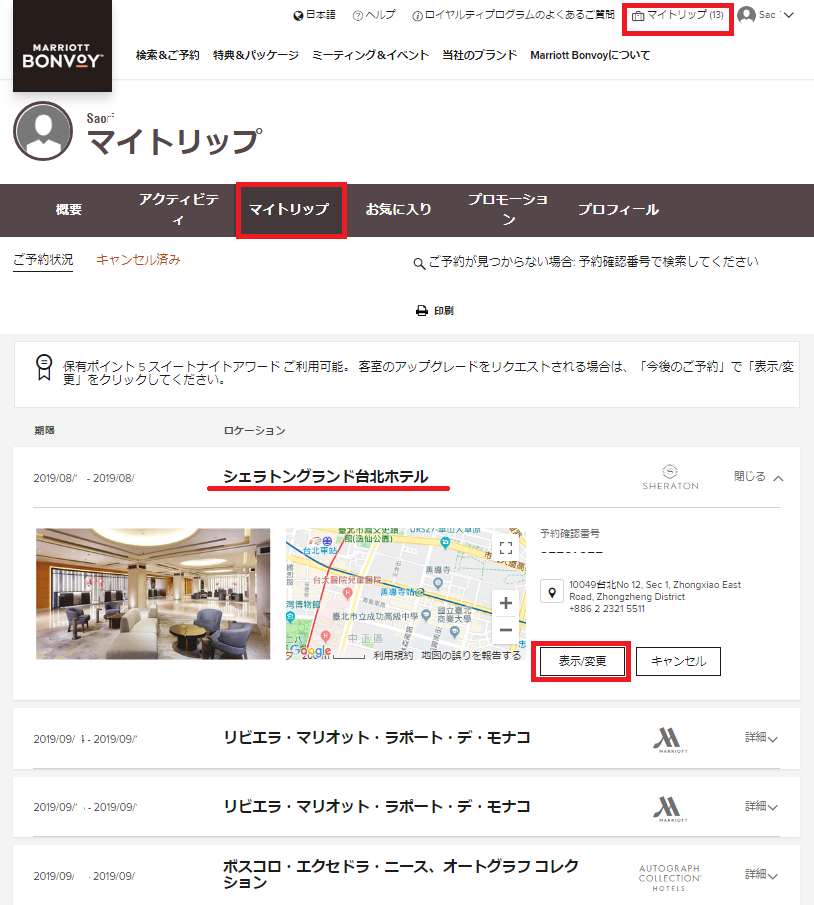Screen dimensions: 814x905
Task: Click the globe language icon
Action: [298, 16]
